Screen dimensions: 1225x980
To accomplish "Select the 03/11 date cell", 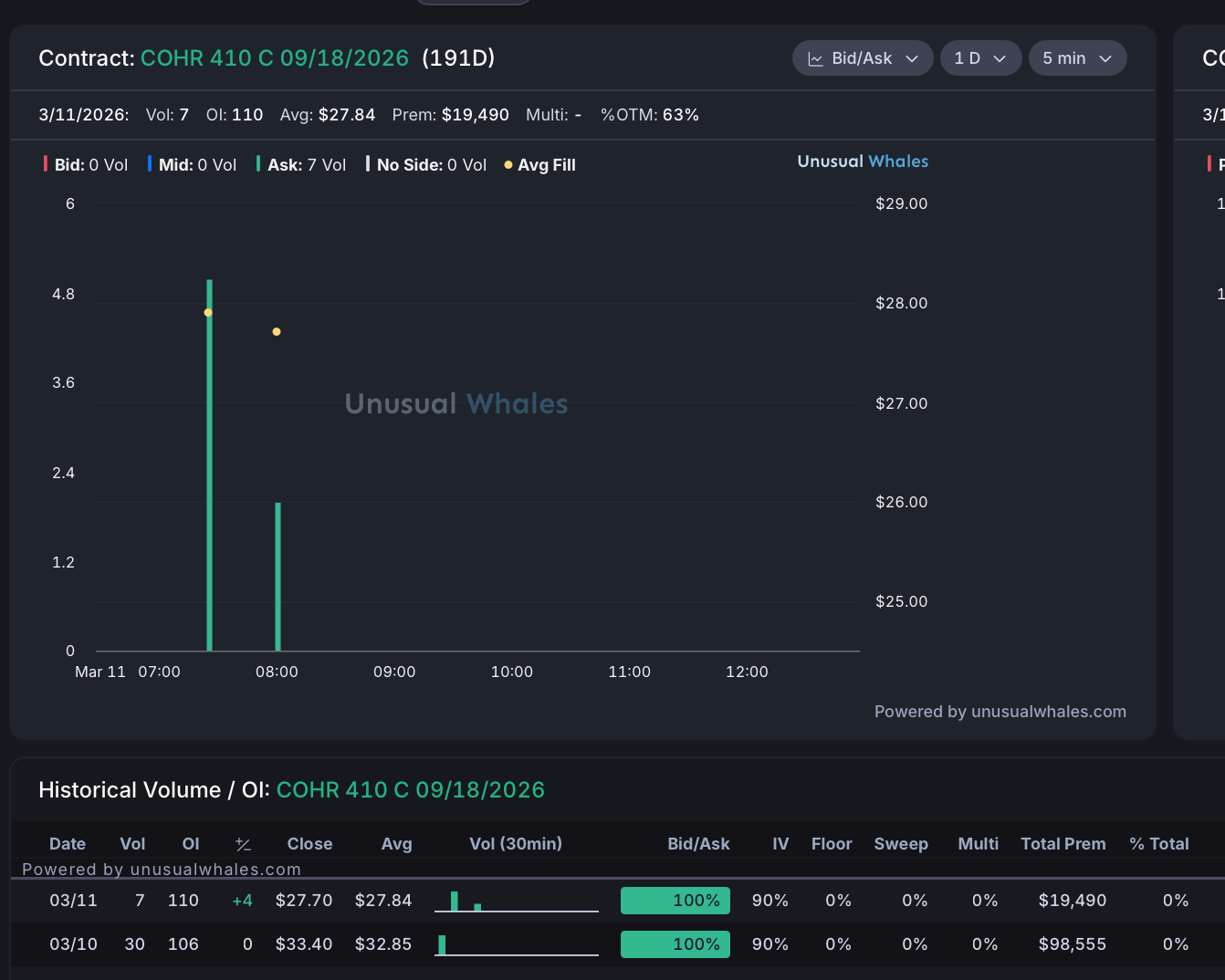I will coord(73,901).
